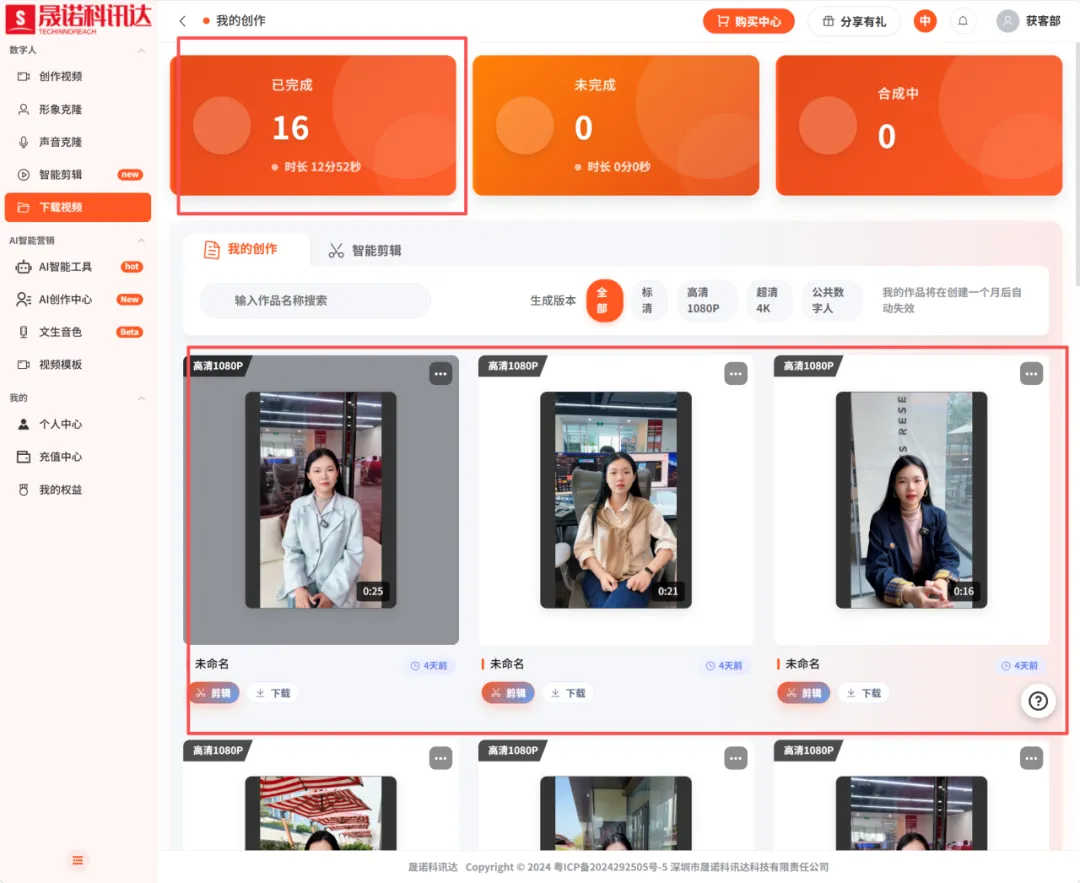Click 下载 under the 0:25 video
Viewport: 1080px width, 883px height.
click(273, 693)
